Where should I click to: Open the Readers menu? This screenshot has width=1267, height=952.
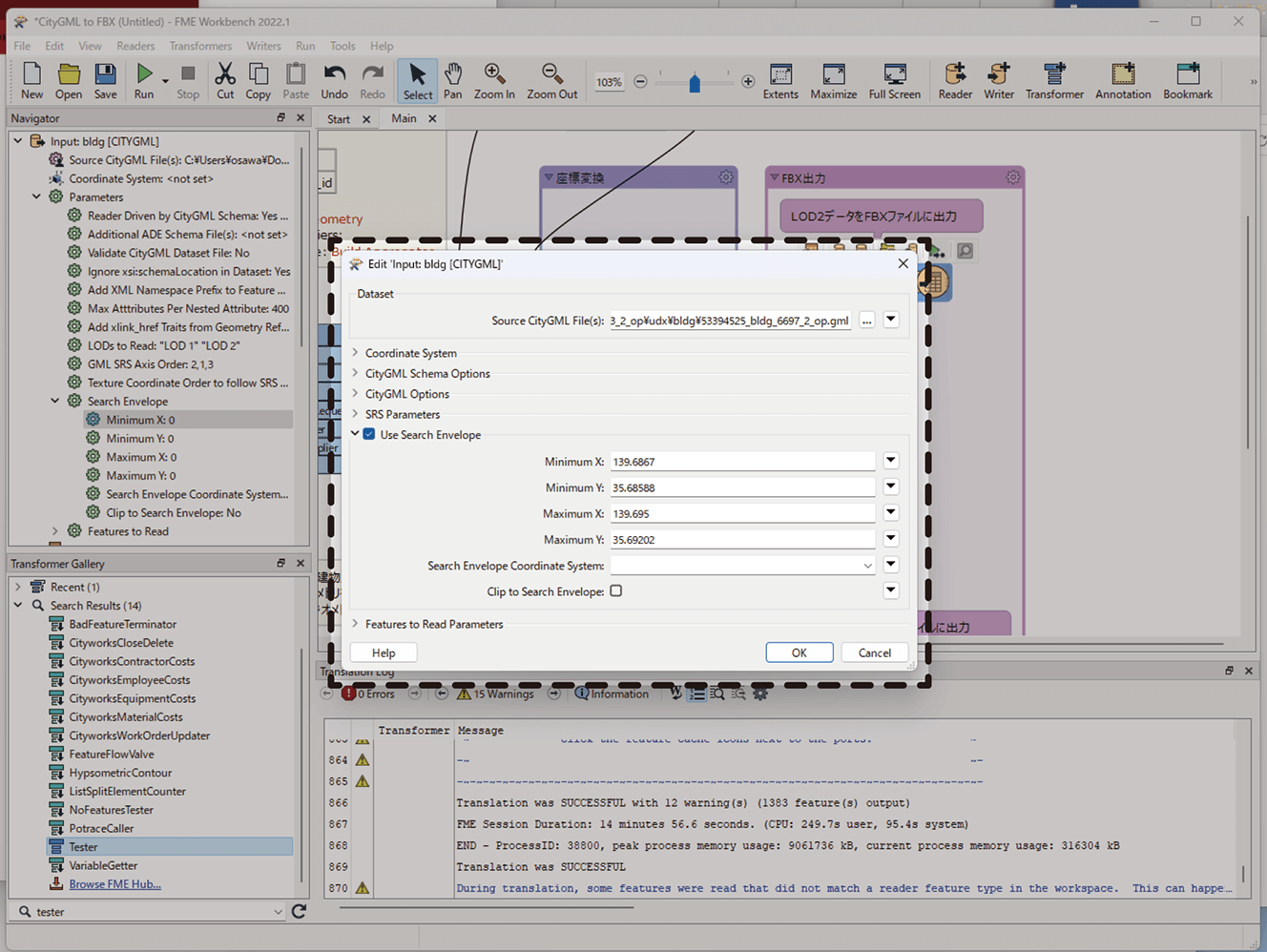(135, 46)
